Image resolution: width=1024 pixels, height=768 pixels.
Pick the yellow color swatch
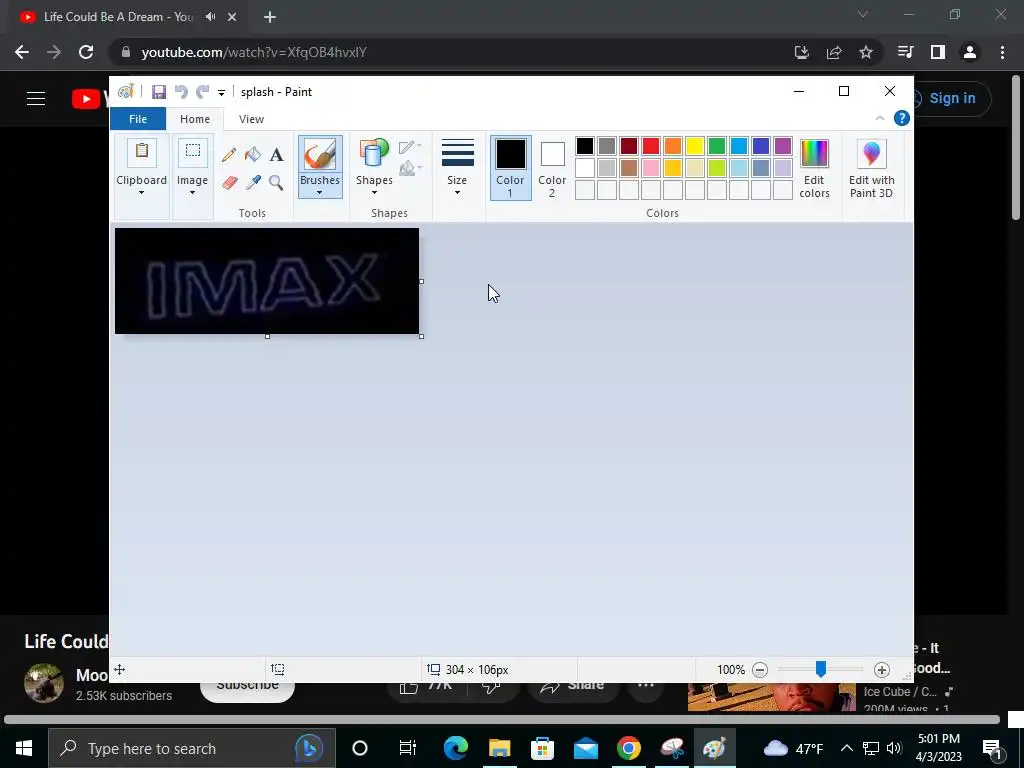point(695,146)
